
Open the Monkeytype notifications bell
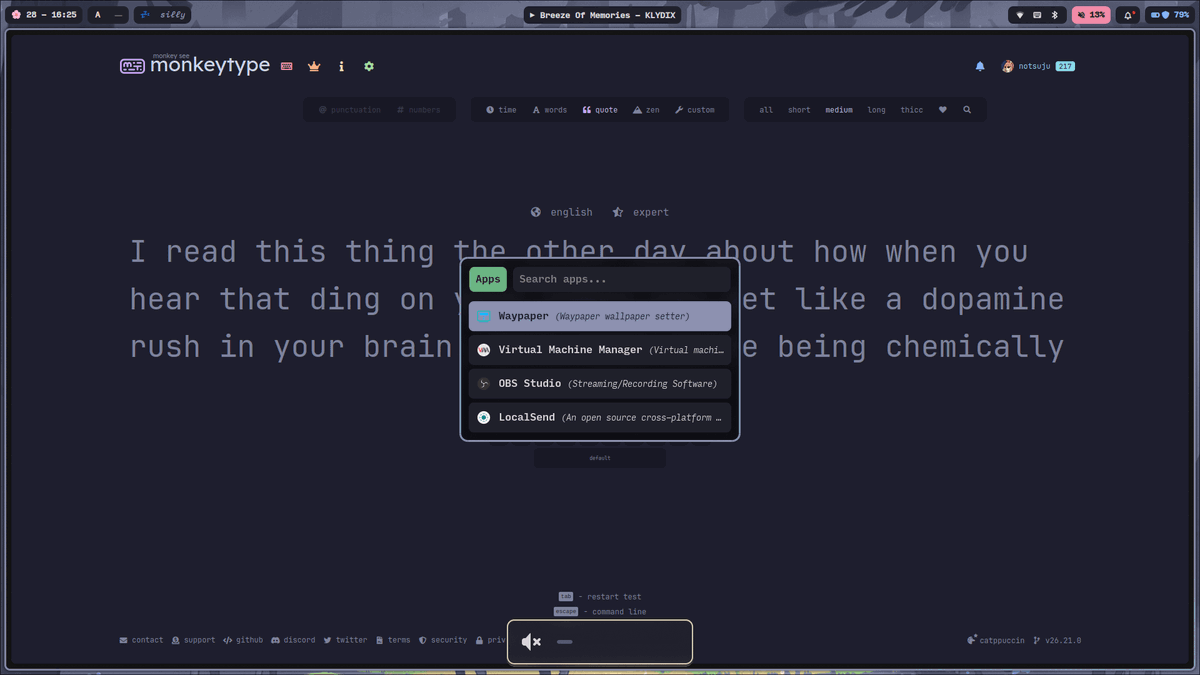click(980, 66)
